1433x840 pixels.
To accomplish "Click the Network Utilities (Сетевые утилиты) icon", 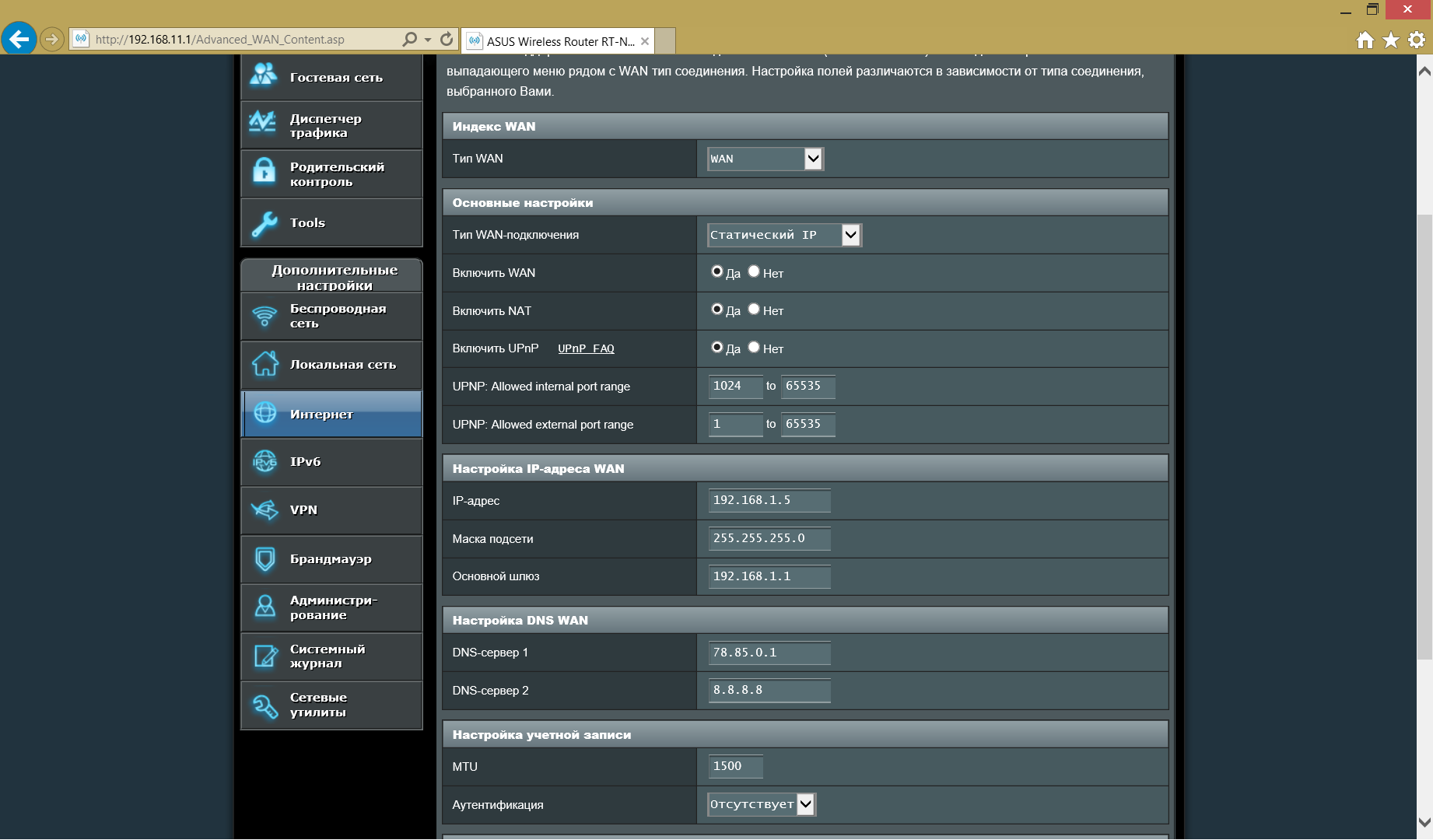I will click(x=265, y=705).
